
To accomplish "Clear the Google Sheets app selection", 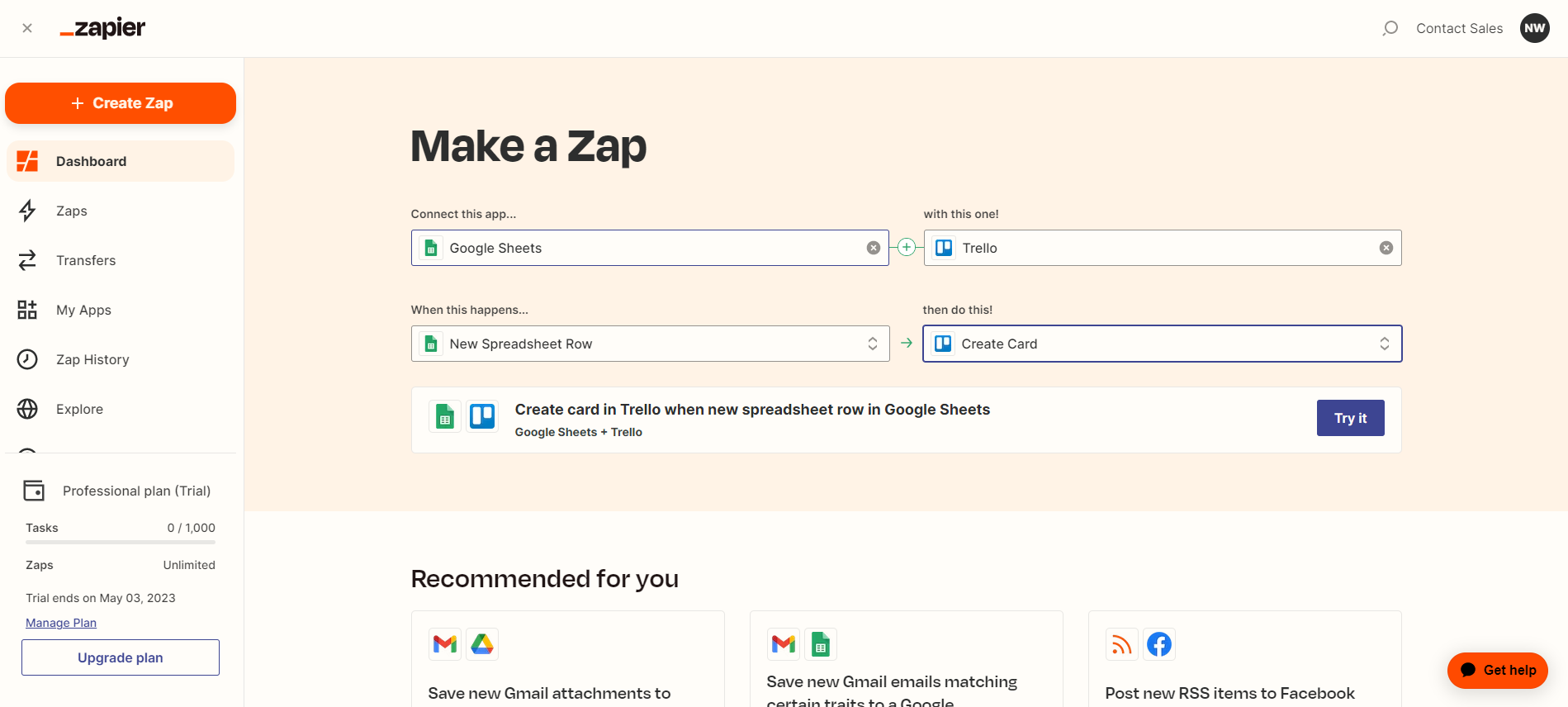I will [x=873, y=248].
